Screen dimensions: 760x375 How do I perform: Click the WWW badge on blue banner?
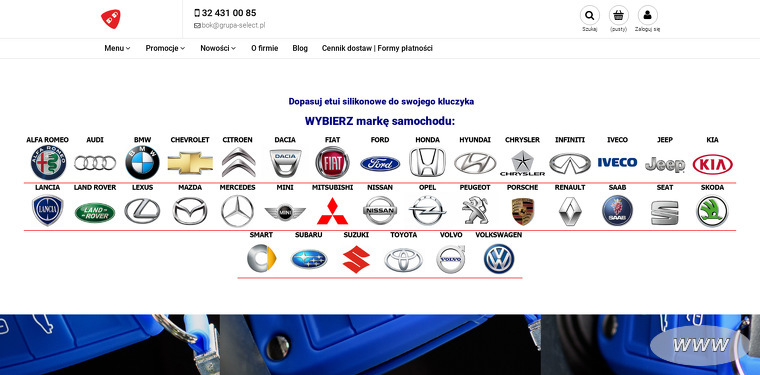pos(700,345)
